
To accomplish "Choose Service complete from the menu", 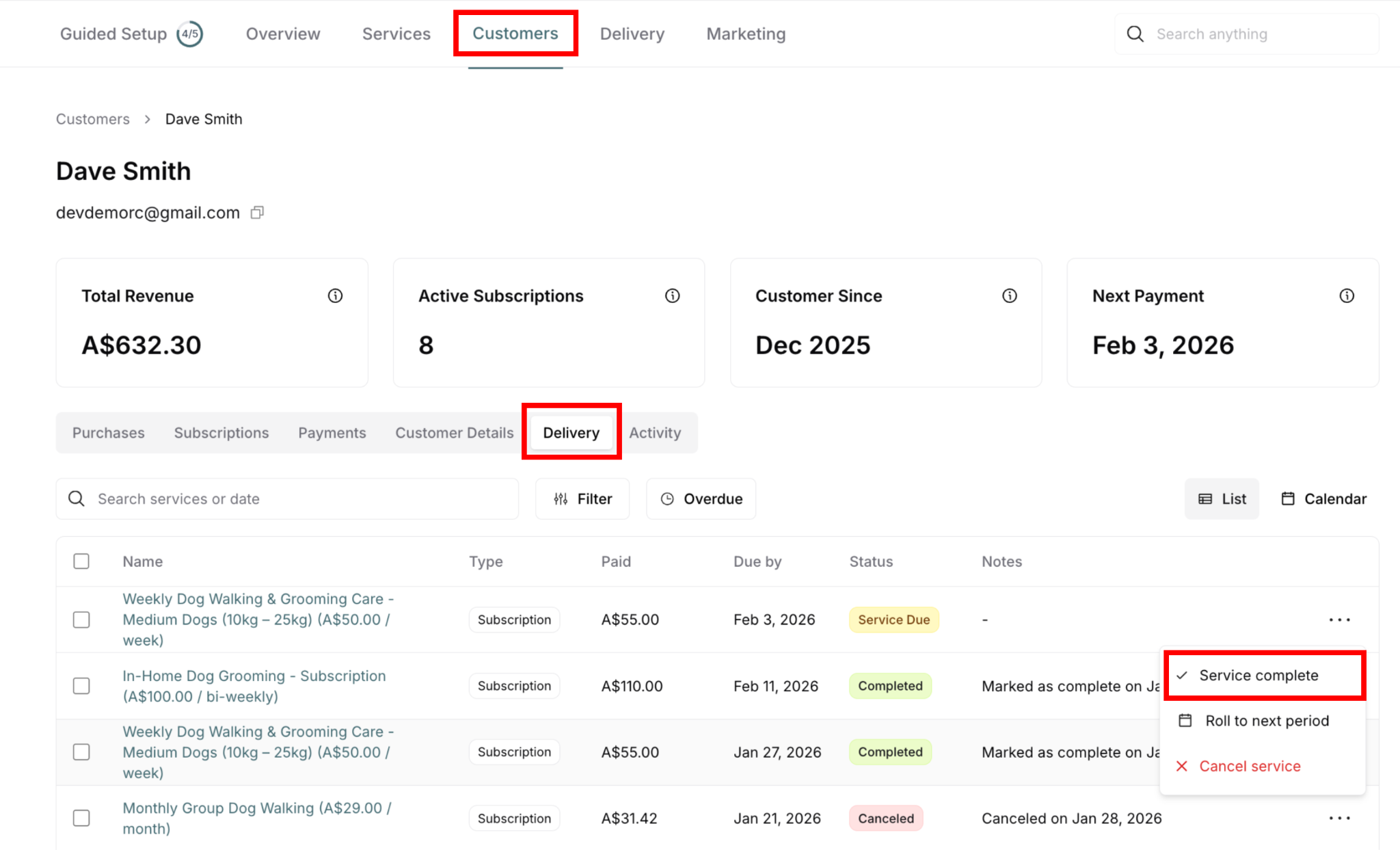I will (x=1258, y=676).
